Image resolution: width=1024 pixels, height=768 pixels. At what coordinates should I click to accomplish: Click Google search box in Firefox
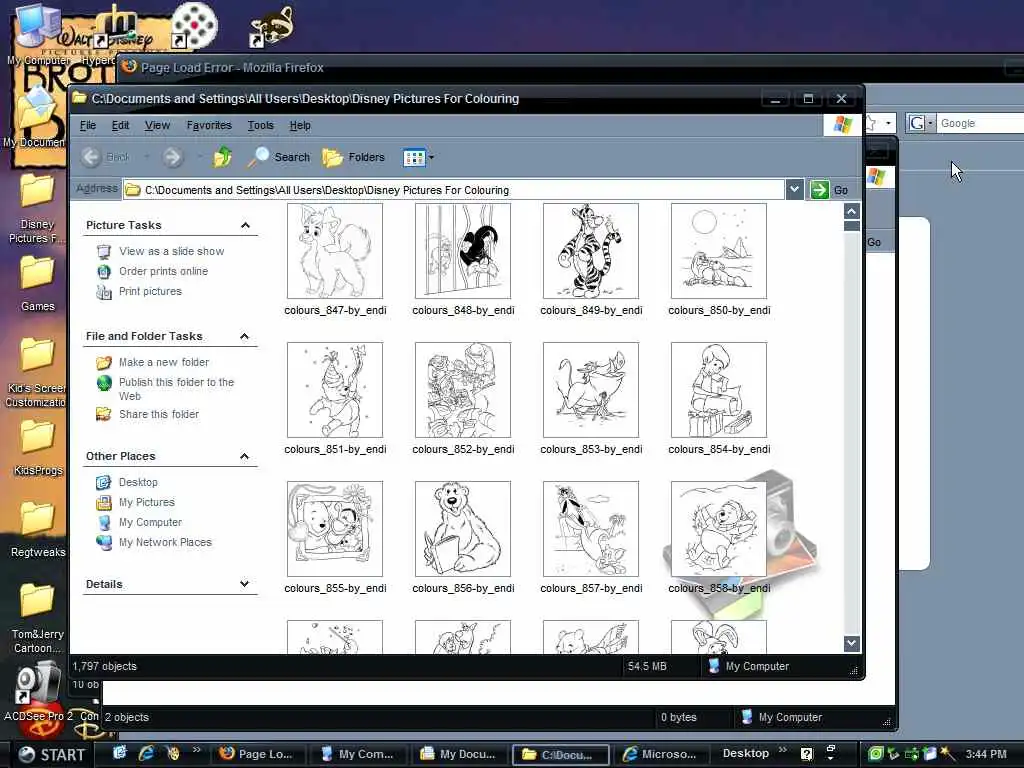980,123
